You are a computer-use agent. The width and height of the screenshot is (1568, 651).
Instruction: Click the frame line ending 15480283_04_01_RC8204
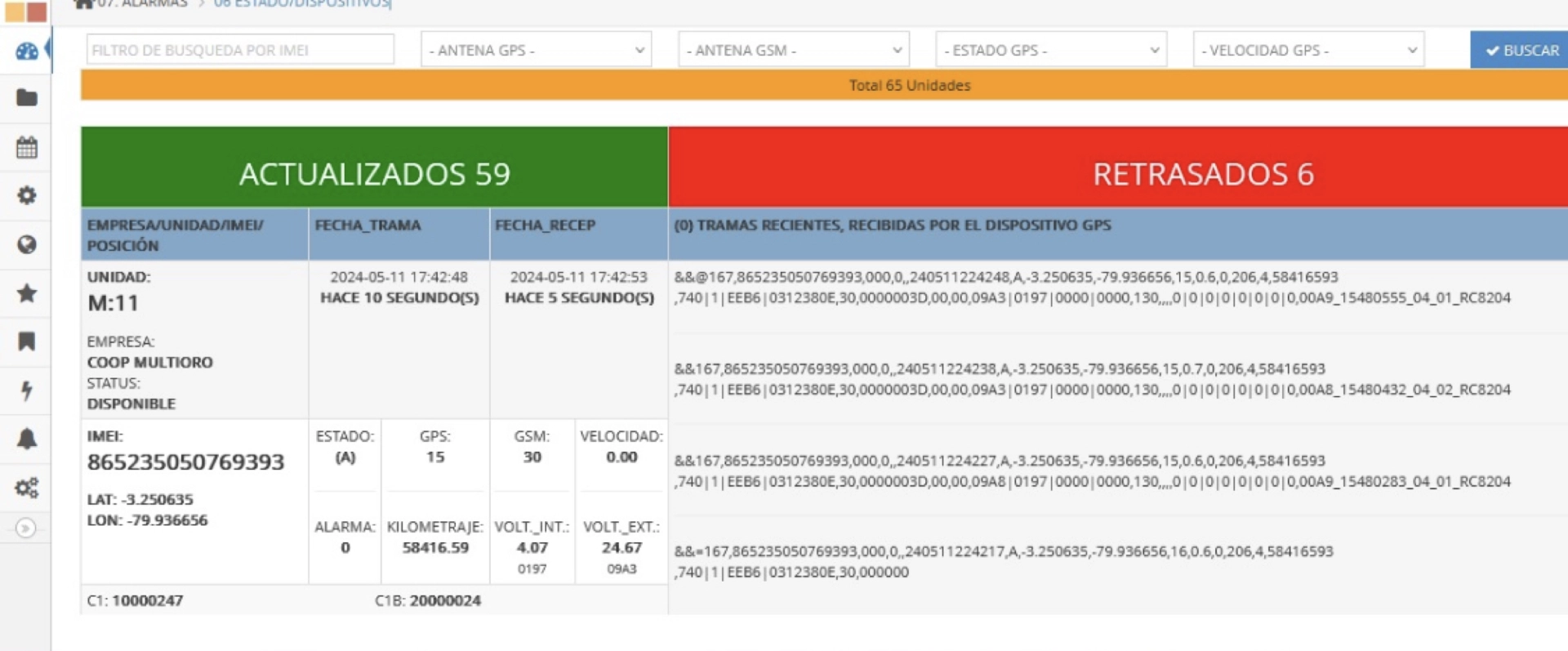[x=1093, y=482]
